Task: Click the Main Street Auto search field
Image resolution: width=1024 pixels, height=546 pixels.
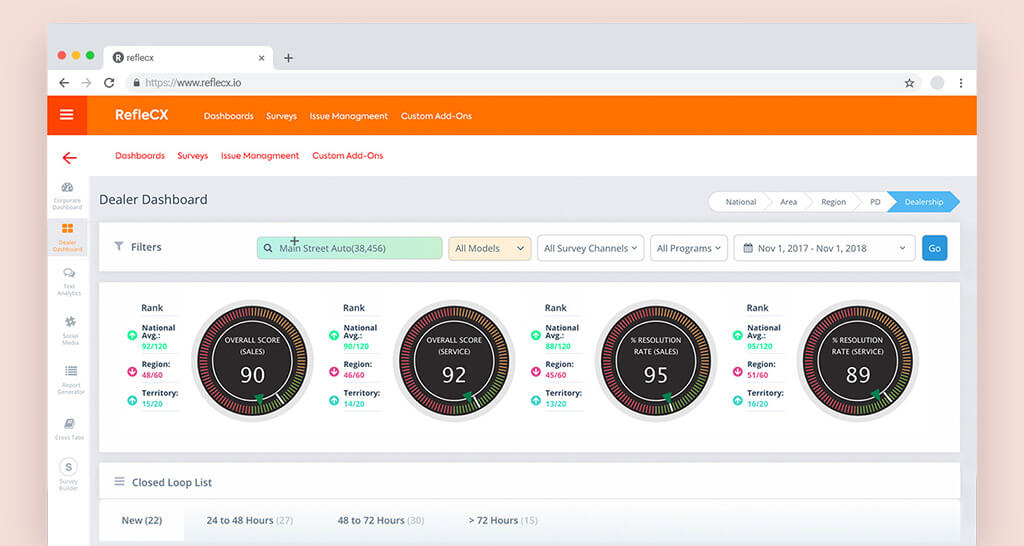Action: point(349,248)
